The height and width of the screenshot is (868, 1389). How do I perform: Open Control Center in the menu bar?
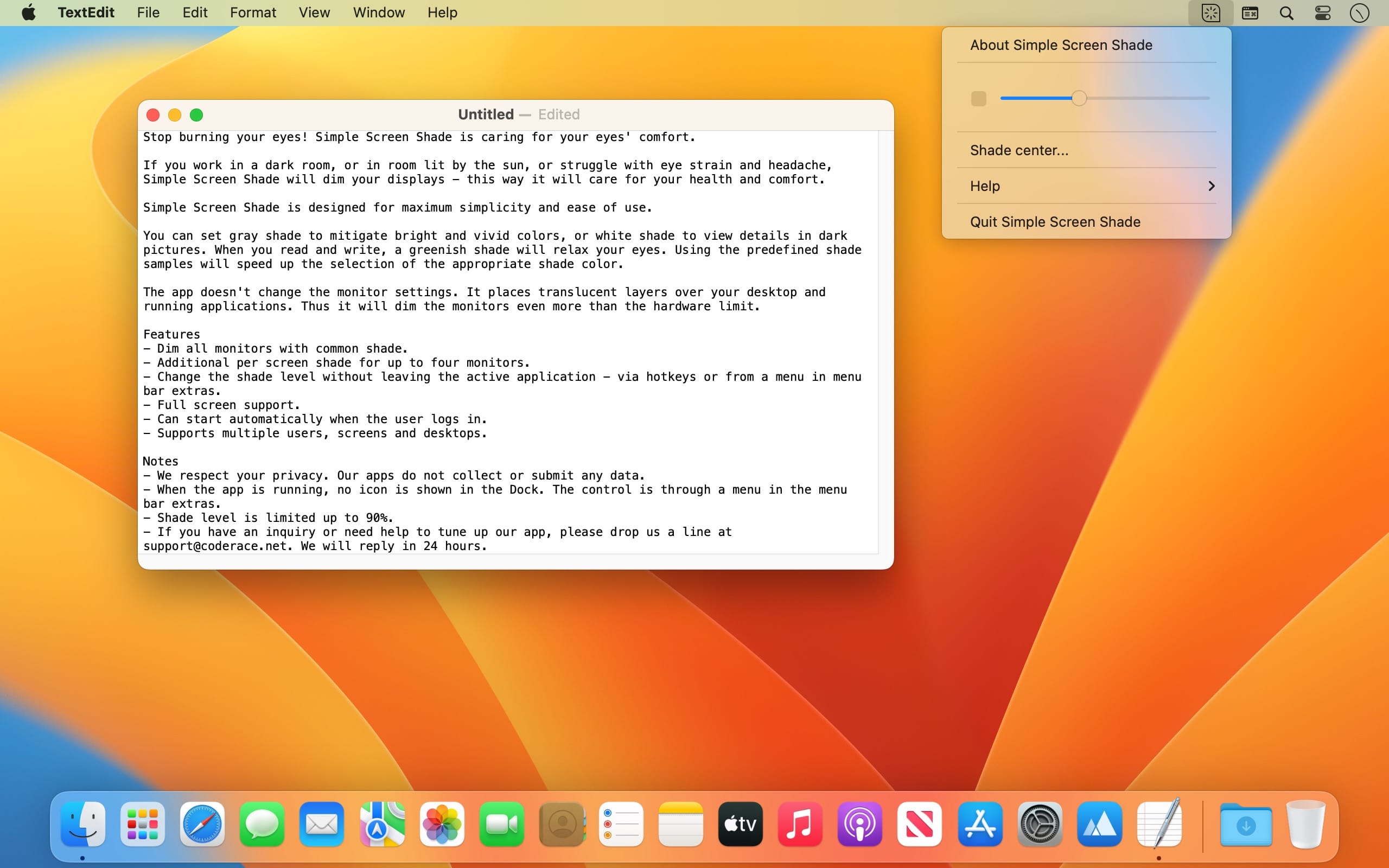point(1322,12)
